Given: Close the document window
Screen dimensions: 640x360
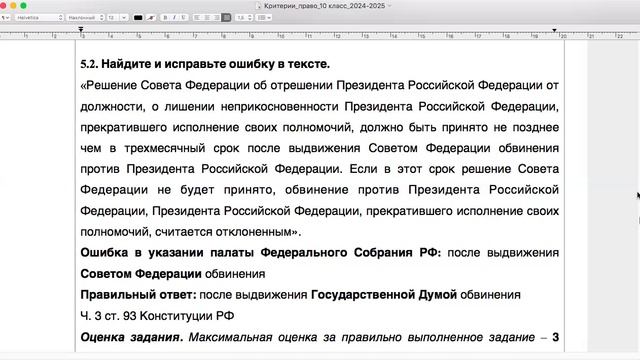Looking at the screenshot, I should (3, 6).
